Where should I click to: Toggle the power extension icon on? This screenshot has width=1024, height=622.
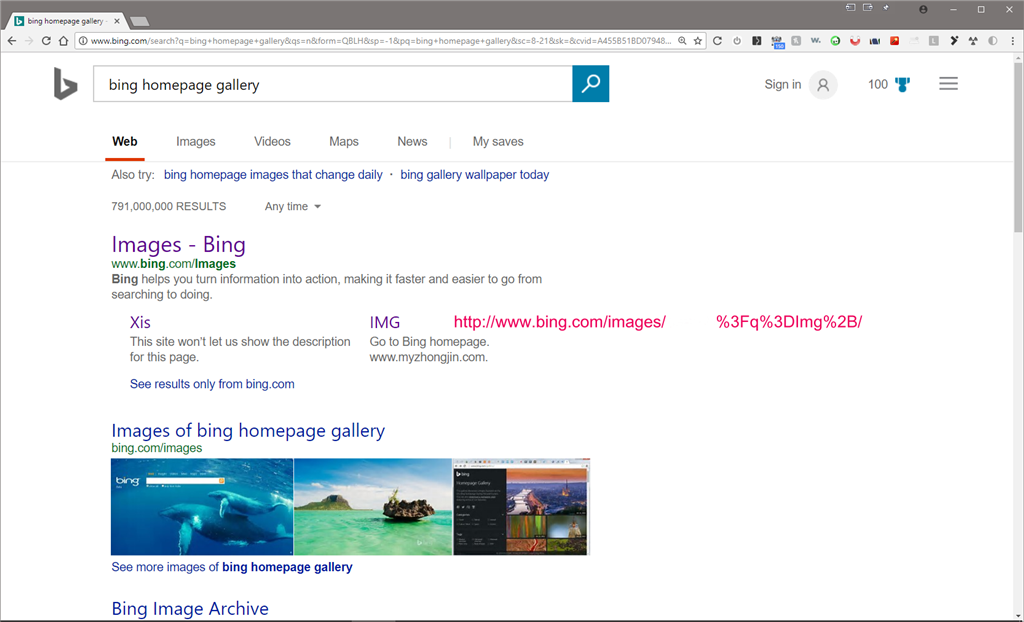(x=737, y=41)
